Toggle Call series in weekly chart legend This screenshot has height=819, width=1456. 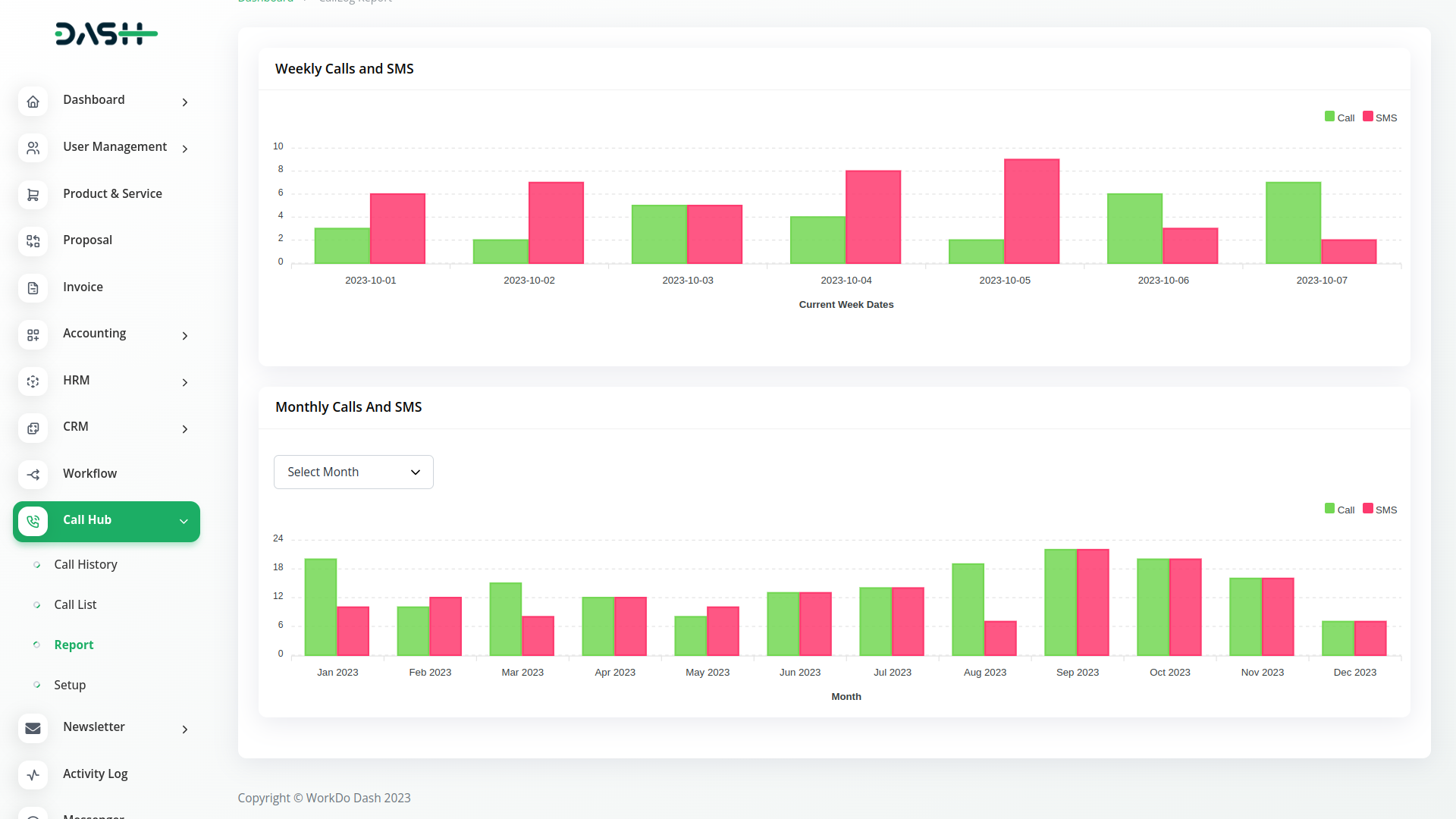[1339, 118]
